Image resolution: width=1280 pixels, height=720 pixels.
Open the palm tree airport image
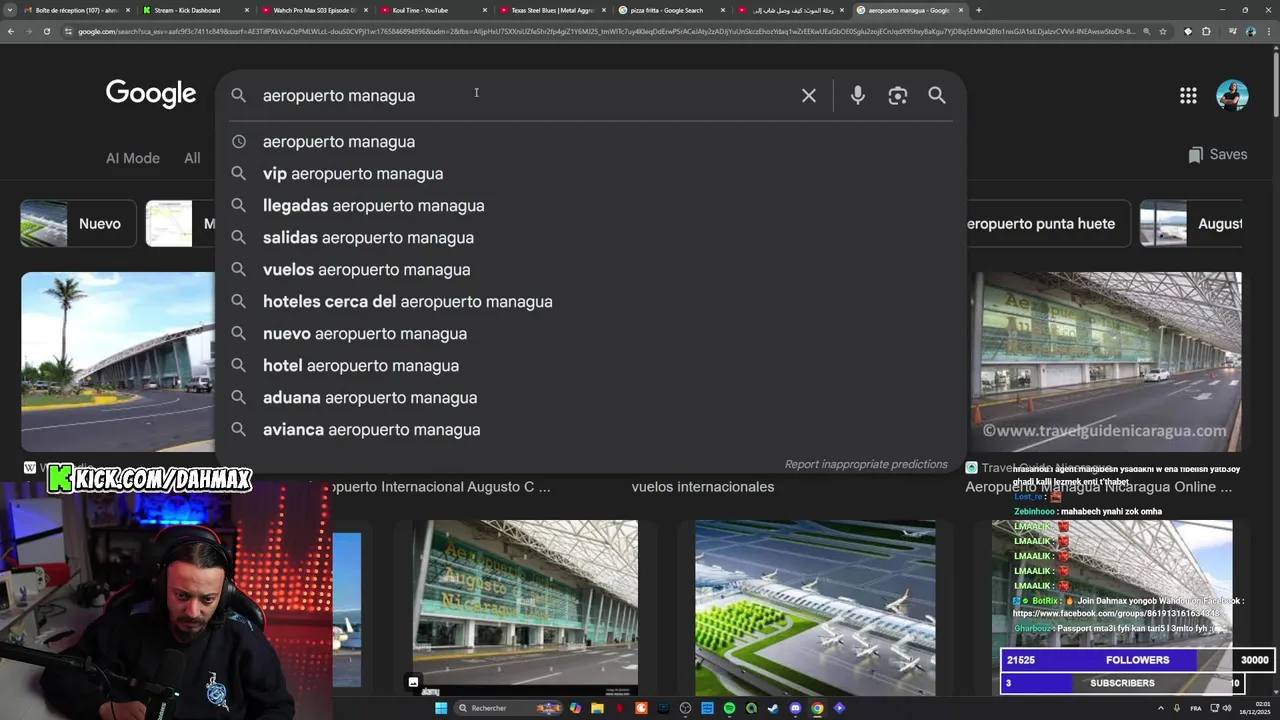pyautogui.click(x=117, y=362)
